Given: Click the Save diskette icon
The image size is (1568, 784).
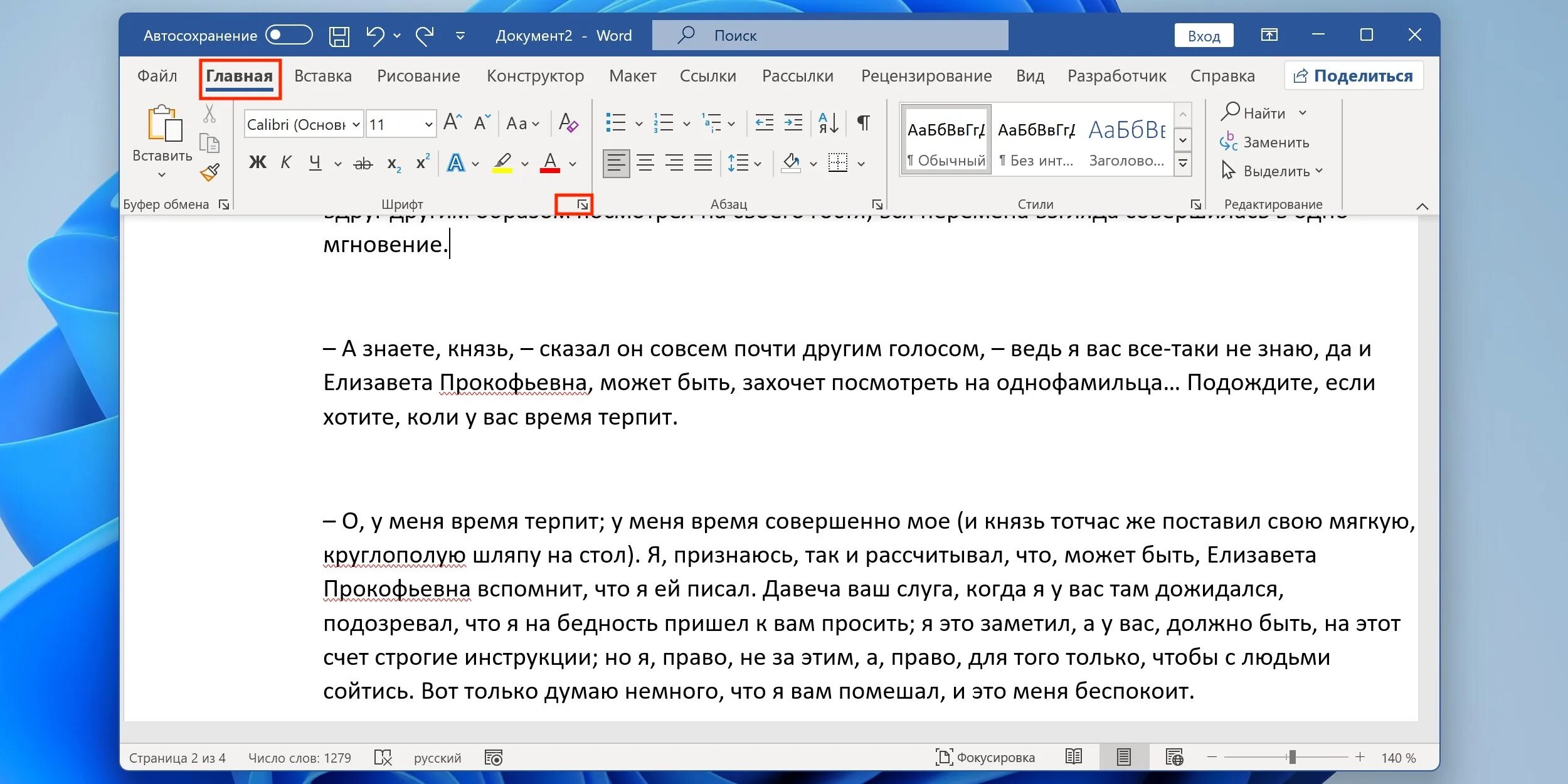Looking at the screenshot, I should click(x=339, y=36).
